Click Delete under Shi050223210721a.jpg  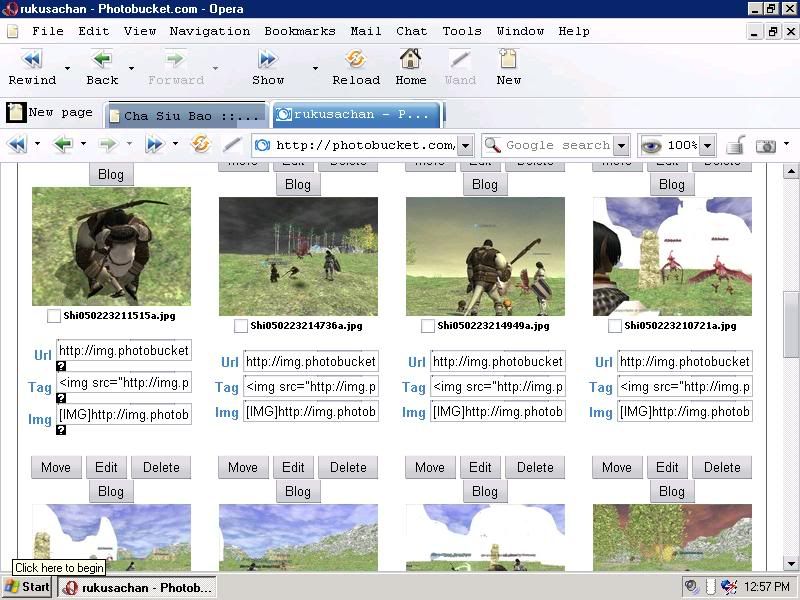pyautogui.click(x=722, y=467)
